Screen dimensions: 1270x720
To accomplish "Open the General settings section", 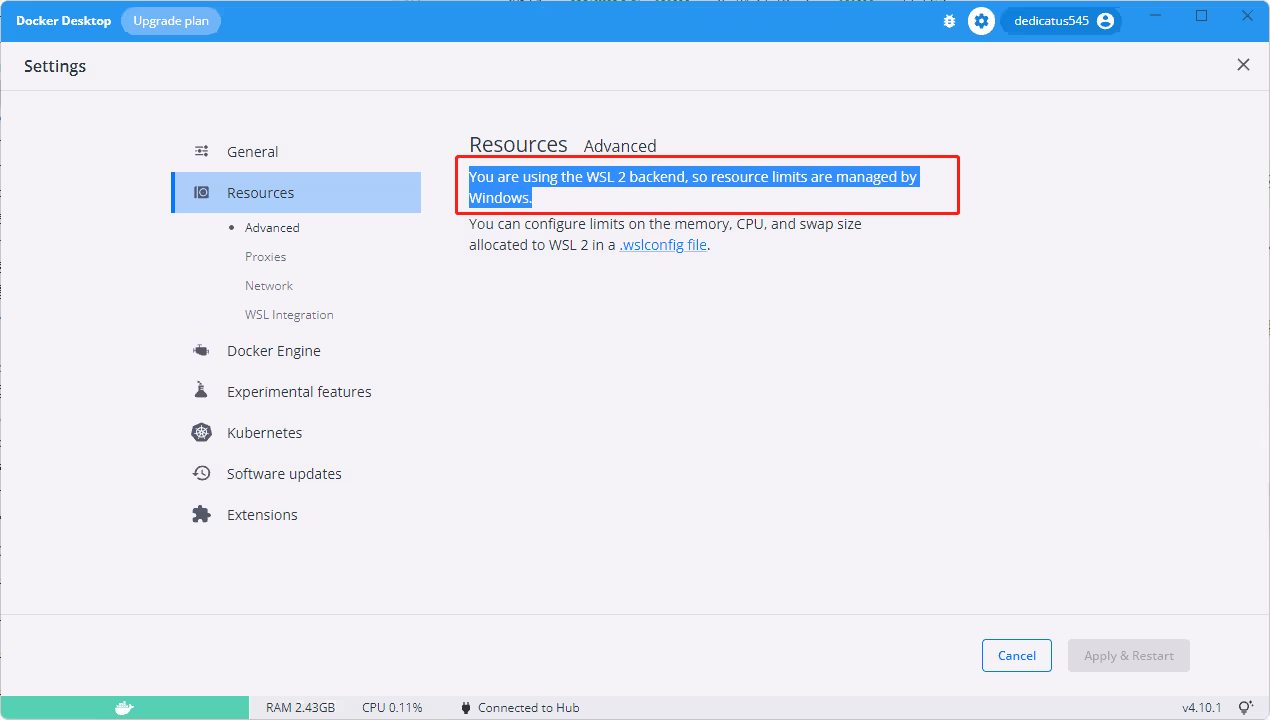I will [296, 152].
